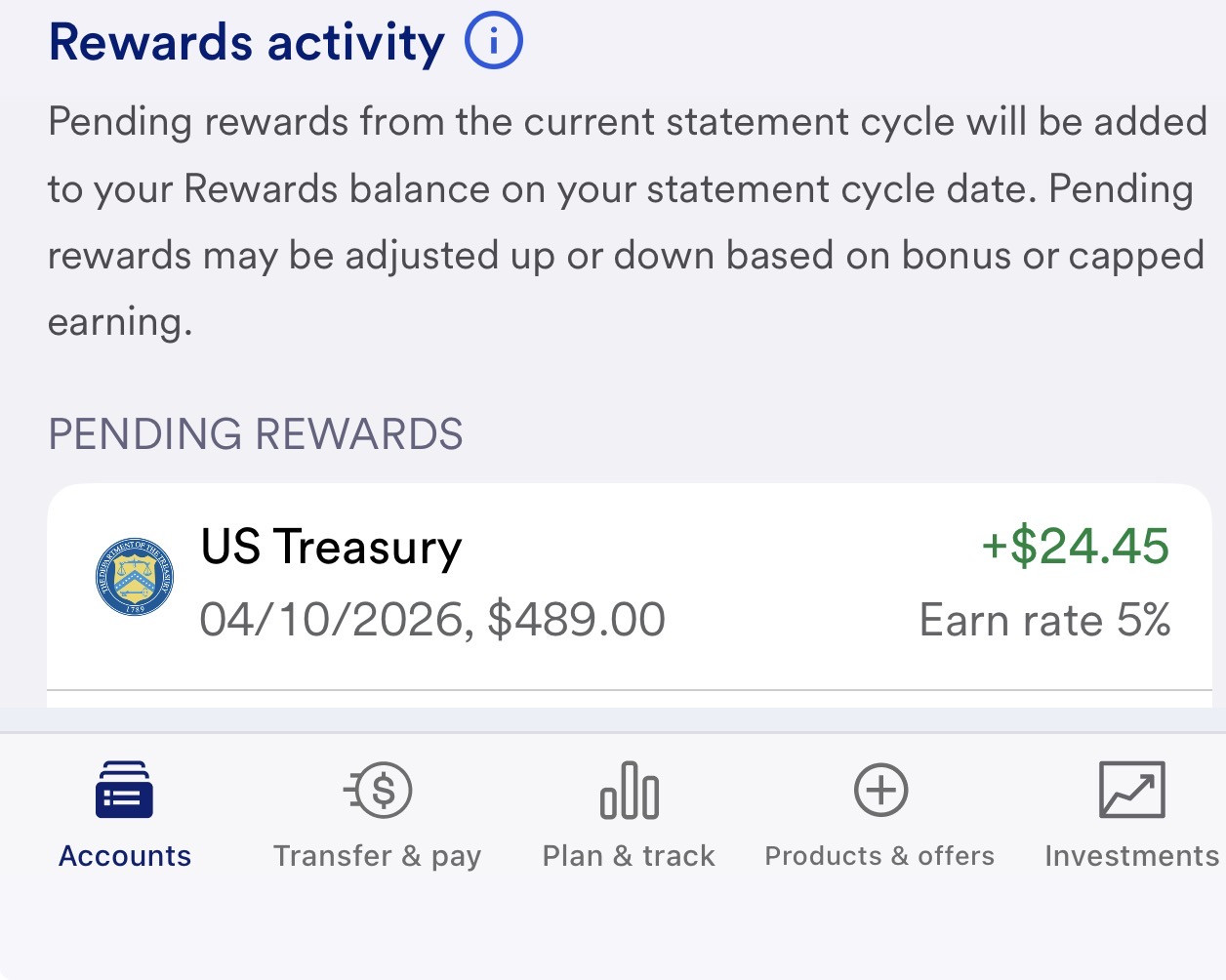Click the divider line below US Treasury row

coord(630,690)
